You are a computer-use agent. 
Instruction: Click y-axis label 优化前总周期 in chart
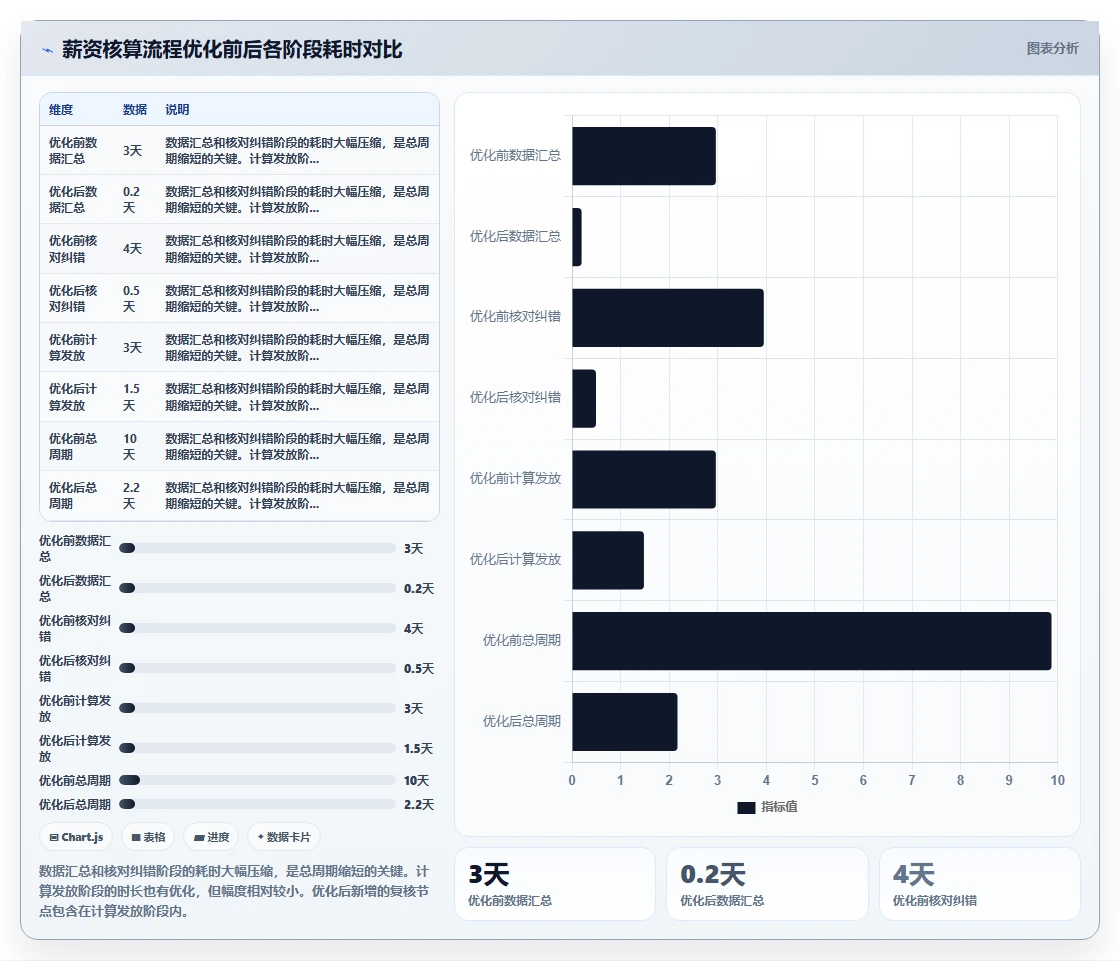tap(521, 640)
